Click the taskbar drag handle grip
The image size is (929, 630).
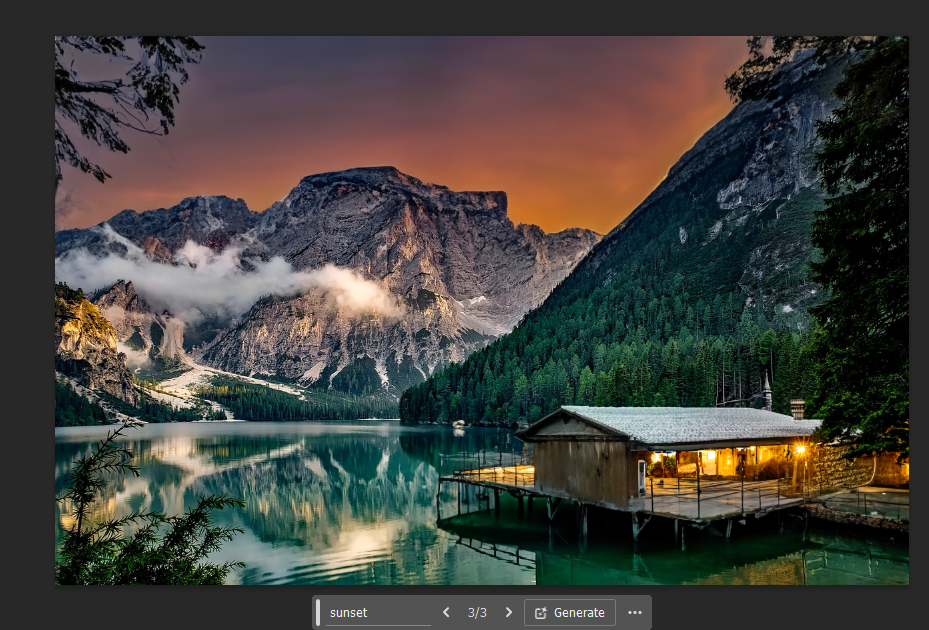318,613
